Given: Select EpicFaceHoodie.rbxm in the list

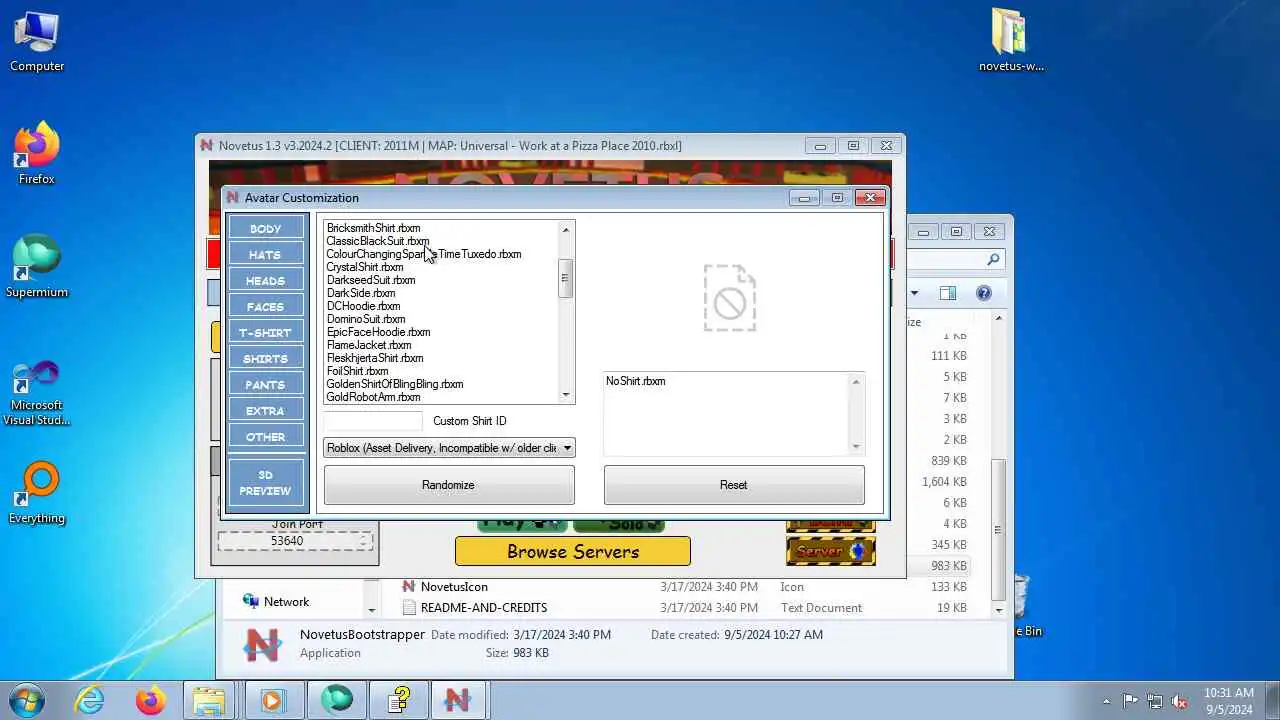Looking at the screenshot, I should tap(378, 332).
